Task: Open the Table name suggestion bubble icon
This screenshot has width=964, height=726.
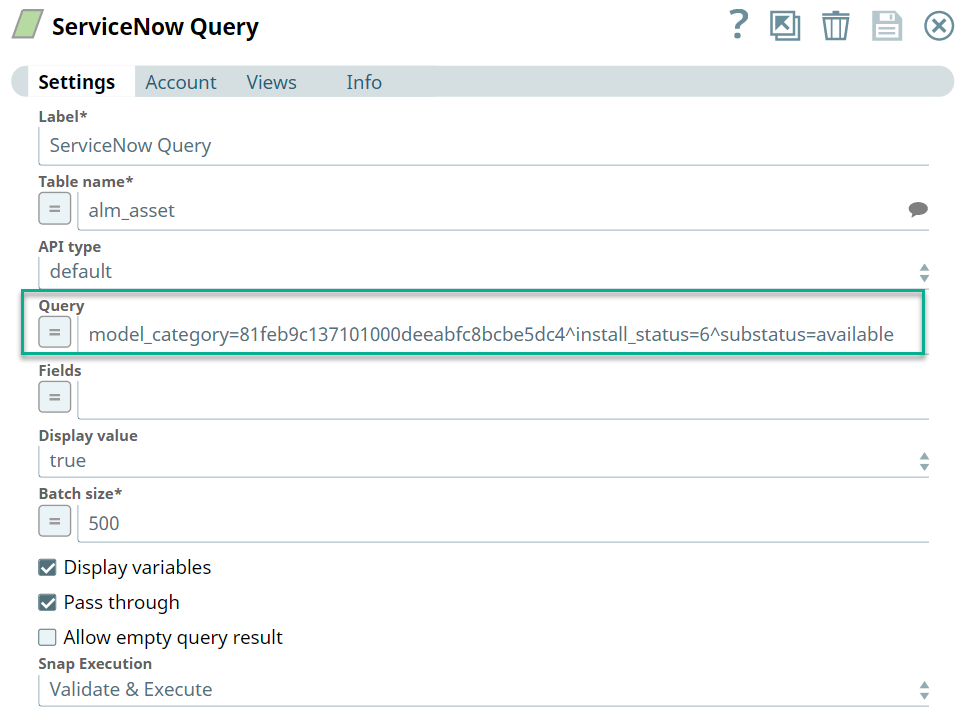Action: coord(918,210)
